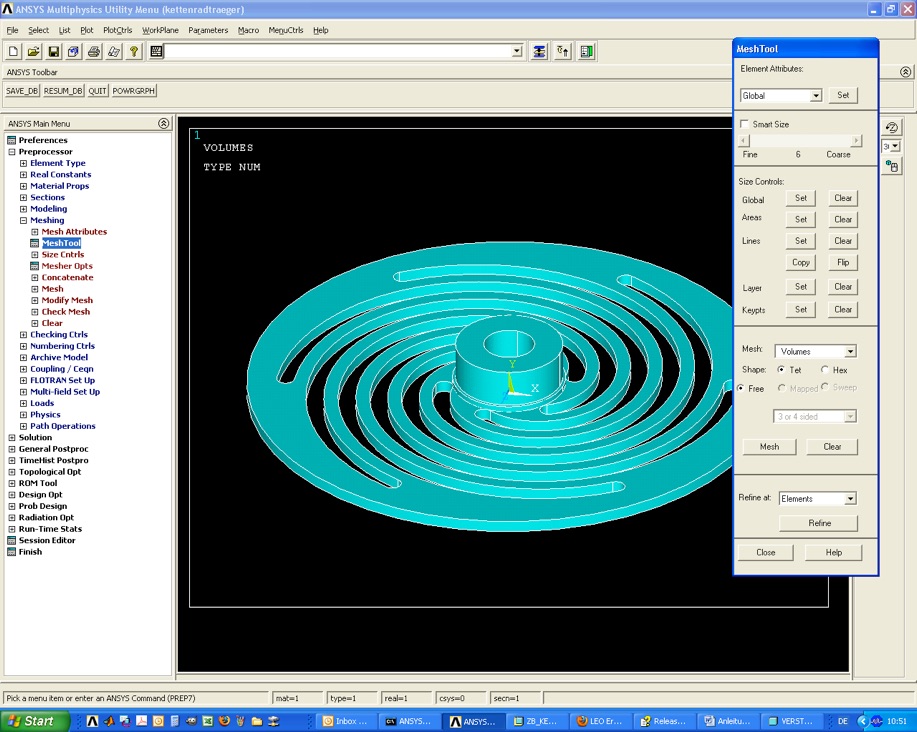Click Clear next to Lines size control
Screen dimensions: 917x732
tap(843, 241)
